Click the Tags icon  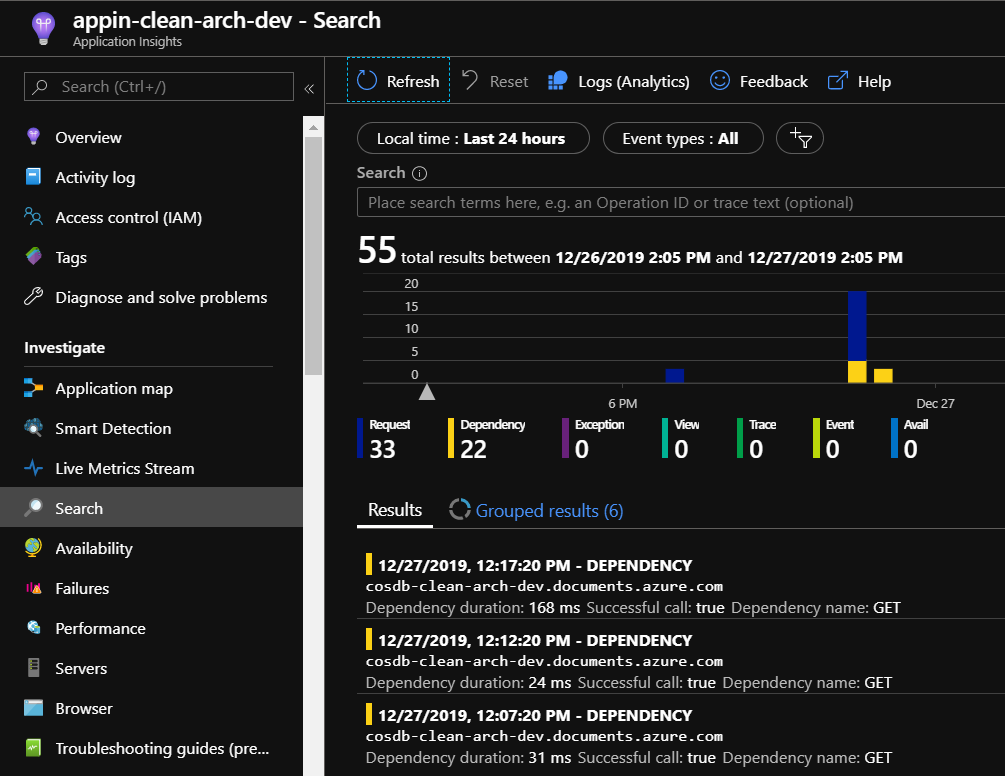point(33,256)
